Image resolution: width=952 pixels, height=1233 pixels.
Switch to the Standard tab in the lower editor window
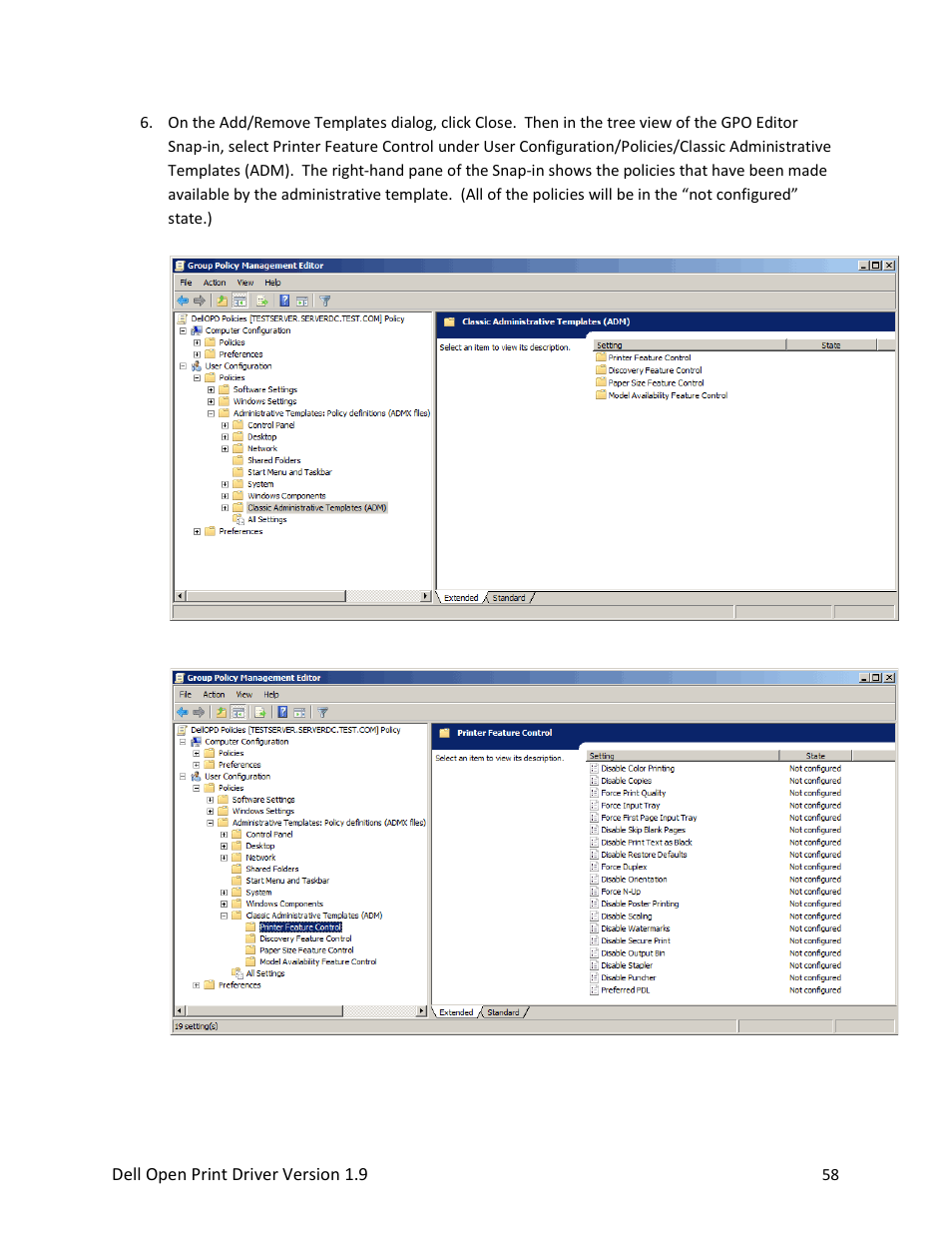503,1012
